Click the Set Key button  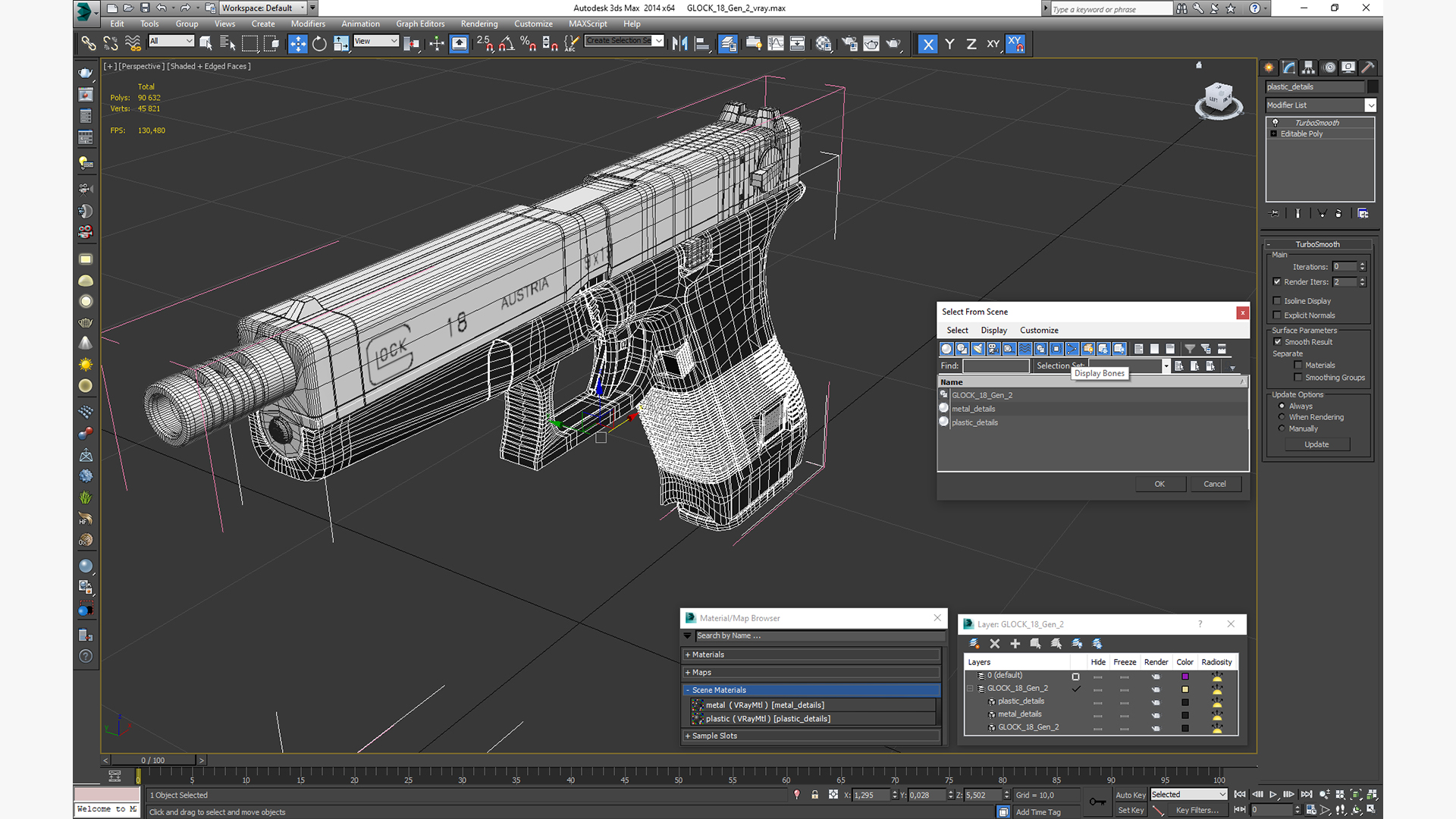point(1131,810)
